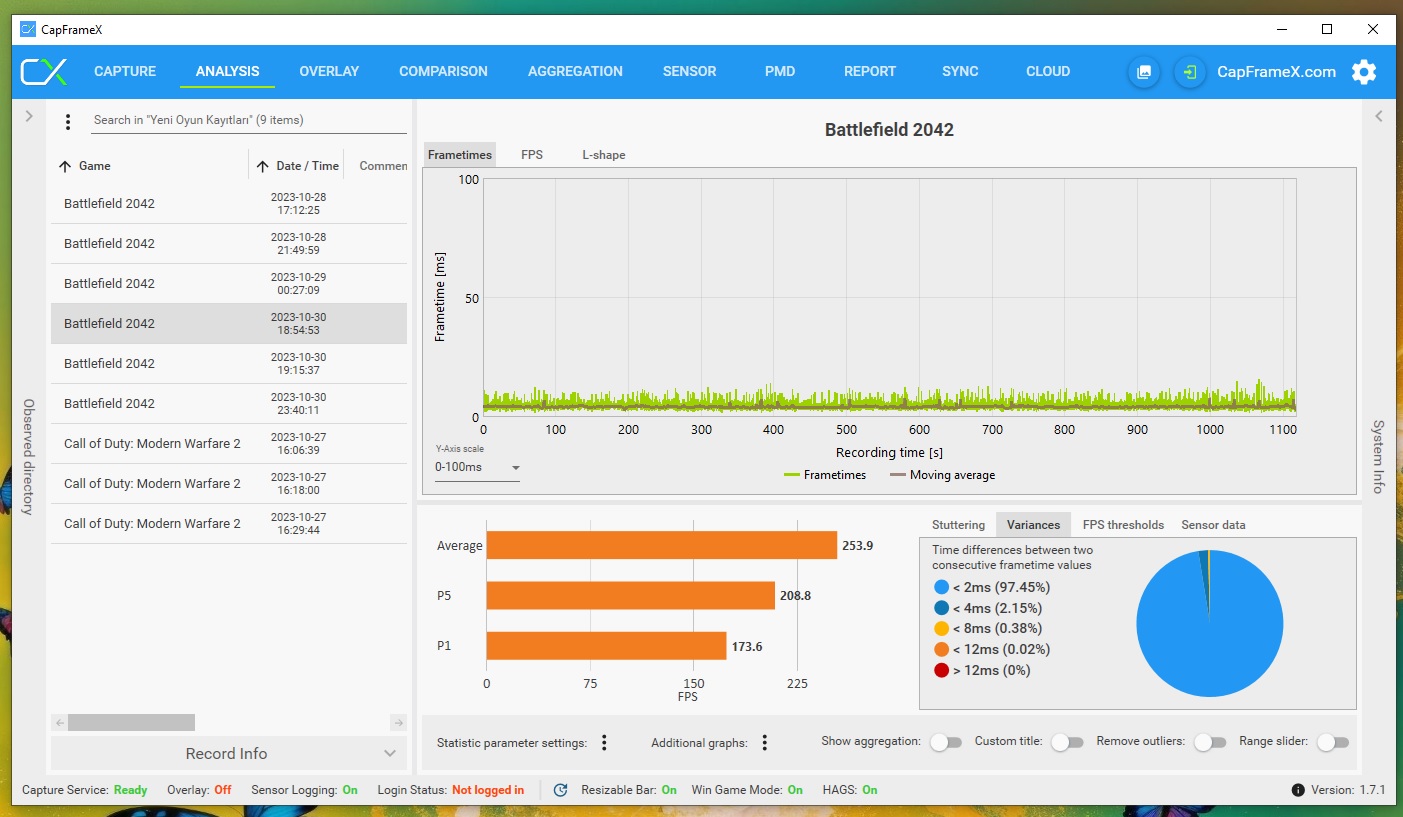Select Battlefield 2042 record 2023-10-30 23:40:11
1403x817 pixels.
(229, 404)
